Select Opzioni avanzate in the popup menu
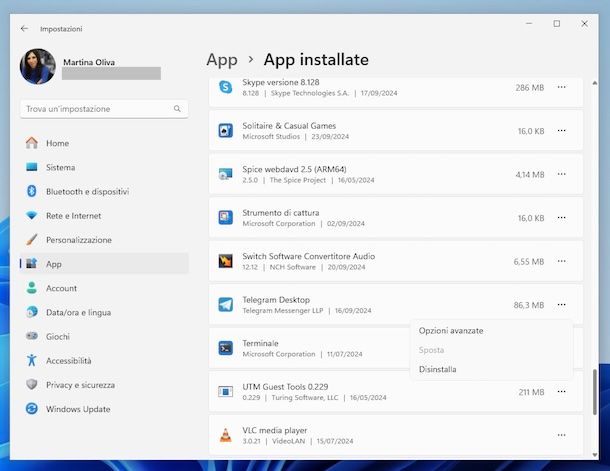 tap(451, 331)
